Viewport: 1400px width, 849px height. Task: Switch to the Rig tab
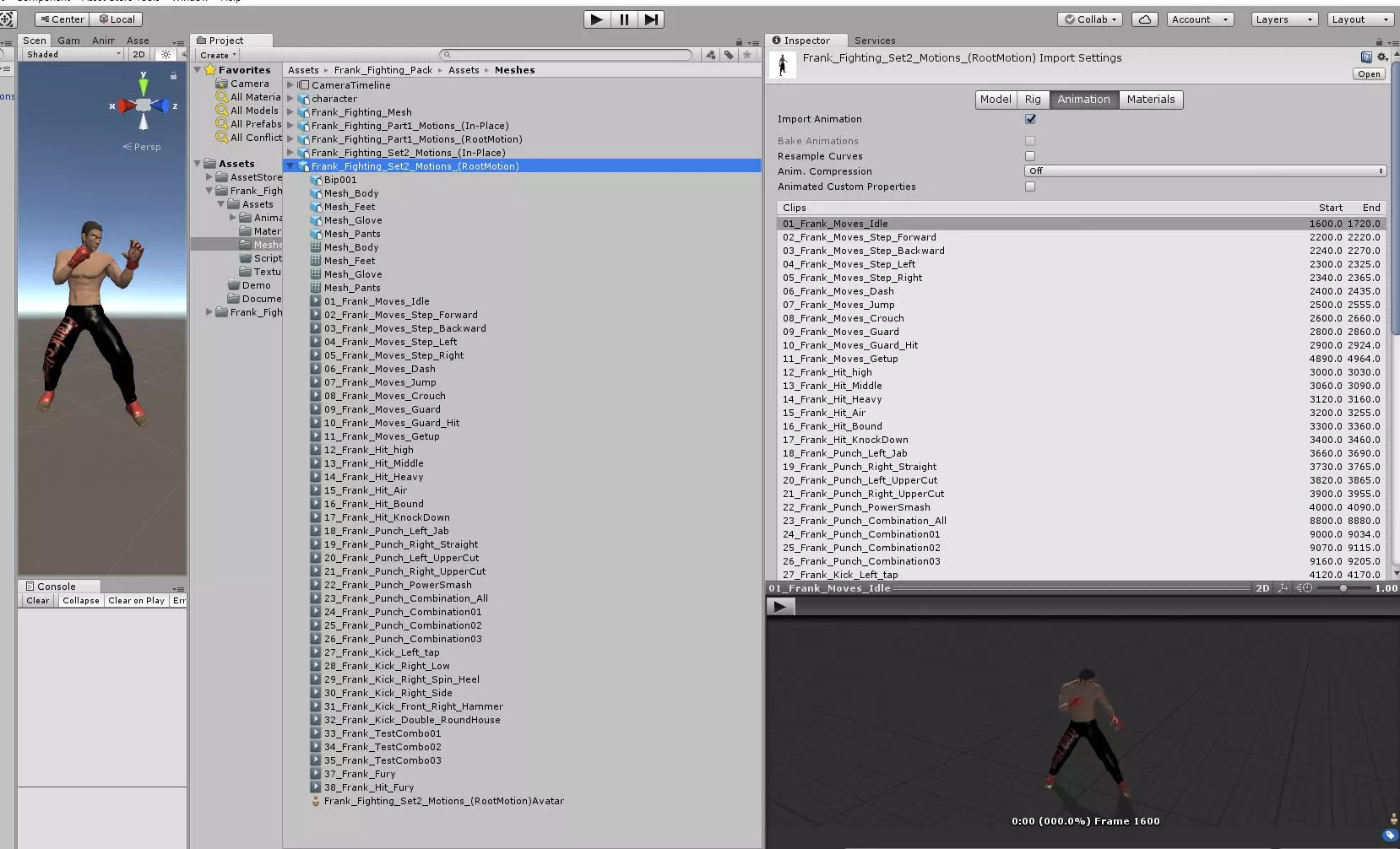point(1033,100)
